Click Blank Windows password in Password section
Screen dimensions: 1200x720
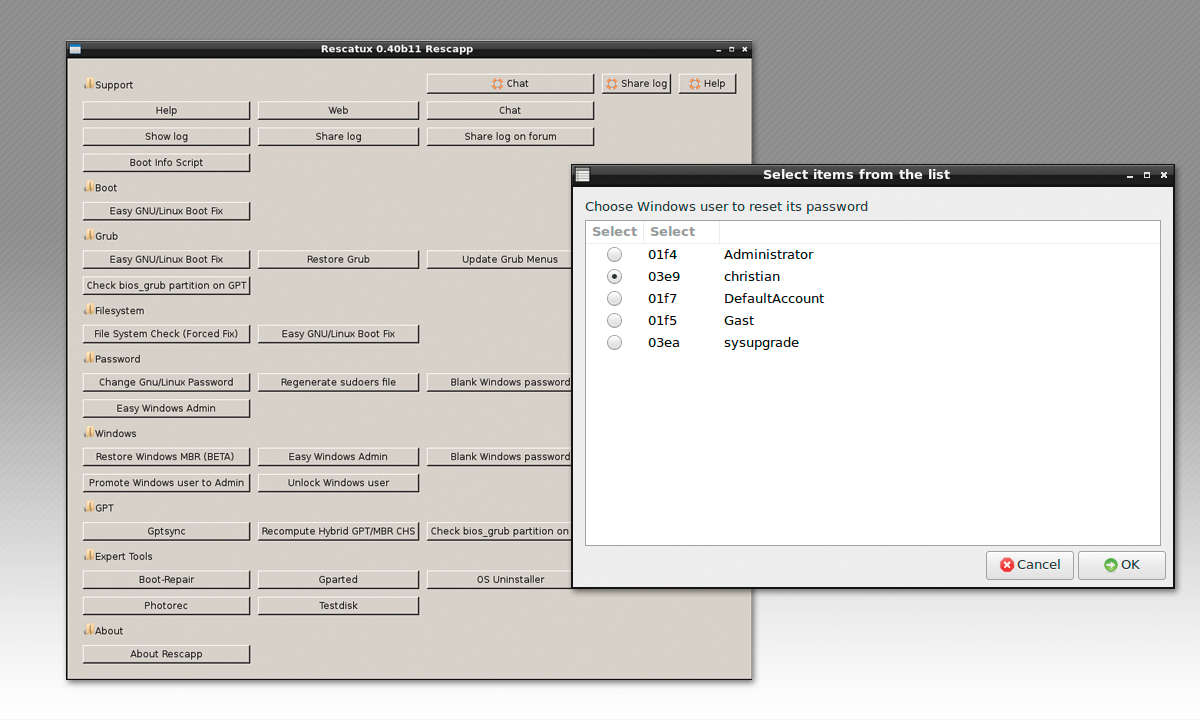tap(499, 383)
